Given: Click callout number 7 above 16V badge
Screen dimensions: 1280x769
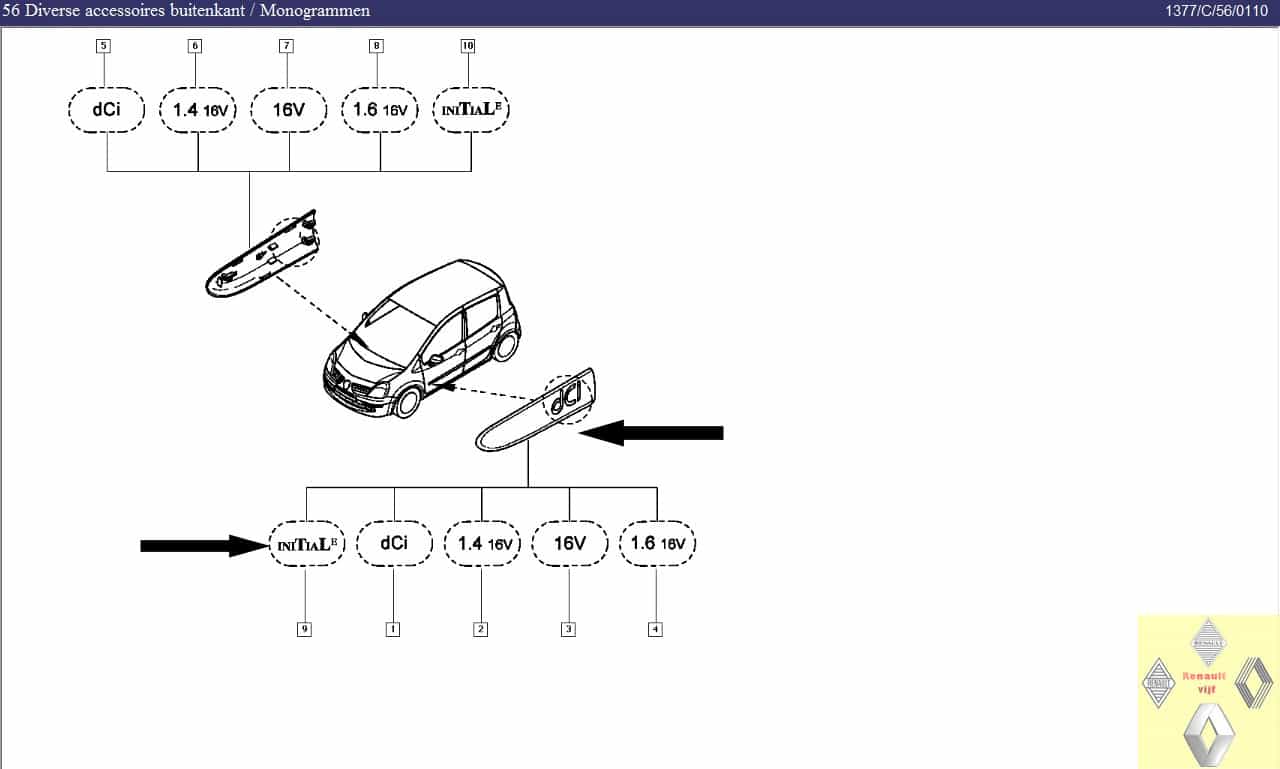Looking at the screenshot, I should pos(287,45).
